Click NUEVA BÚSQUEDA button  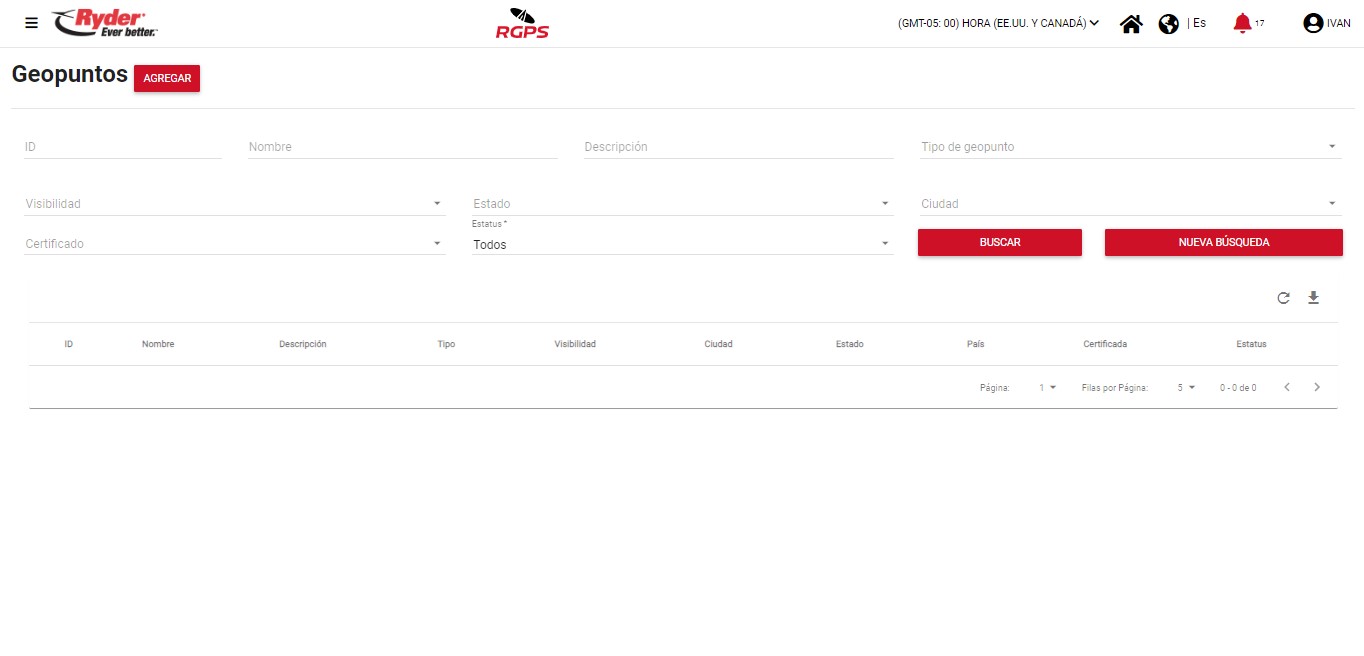coord(1223,243)
